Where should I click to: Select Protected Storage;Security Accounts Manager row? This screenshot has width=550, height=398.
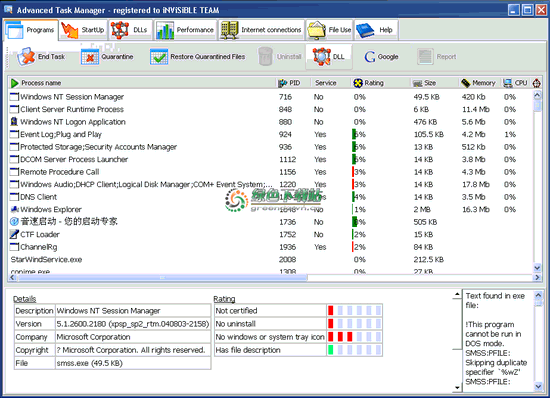pyautogui.click(x=271, y=147)
